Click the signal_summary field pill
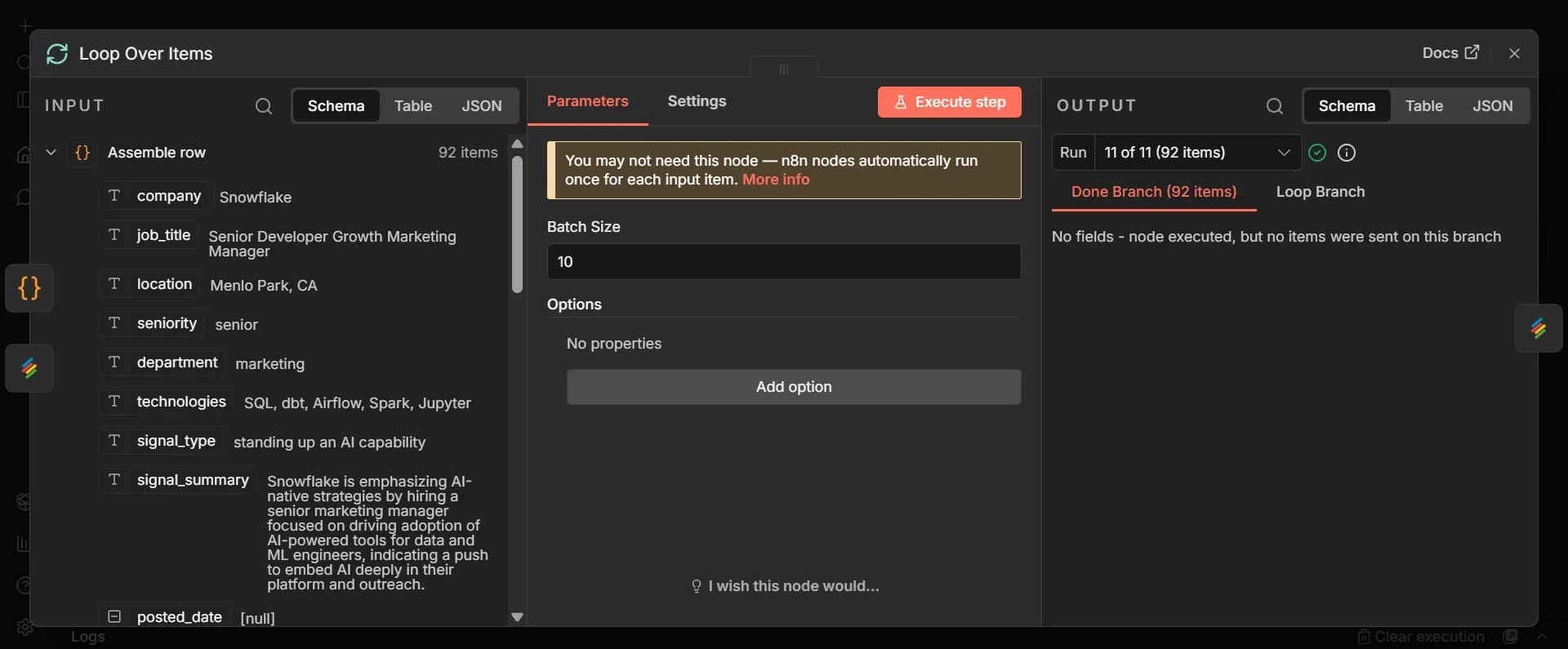 (178, 480)
